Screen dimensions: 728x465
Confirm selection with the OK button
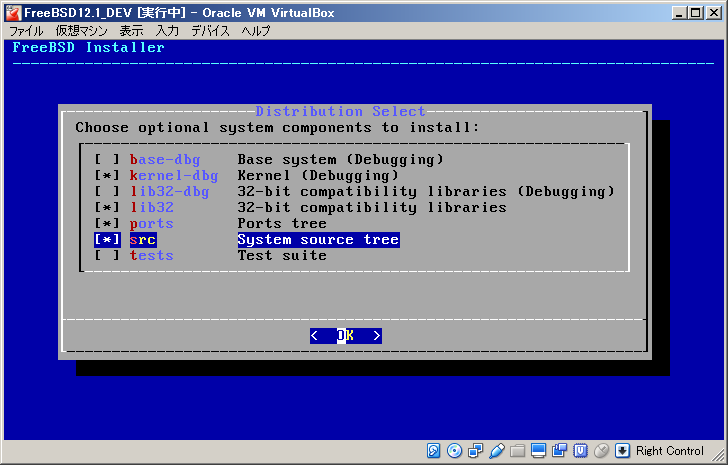(x=346, y=336)
